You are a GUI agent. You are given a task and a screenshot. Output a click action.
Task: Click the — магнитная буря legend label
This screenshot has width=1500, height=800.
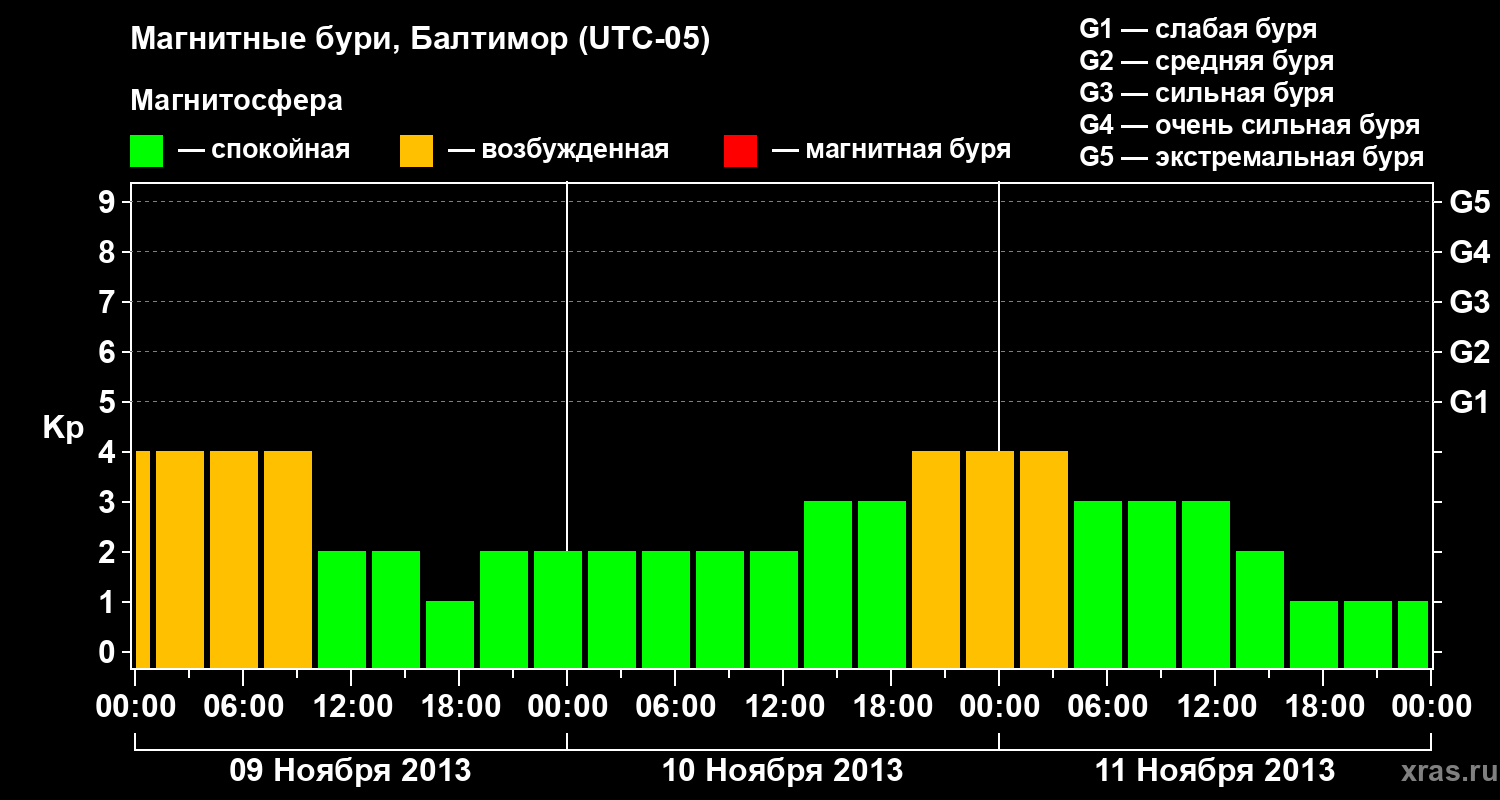tap(891, 151)
